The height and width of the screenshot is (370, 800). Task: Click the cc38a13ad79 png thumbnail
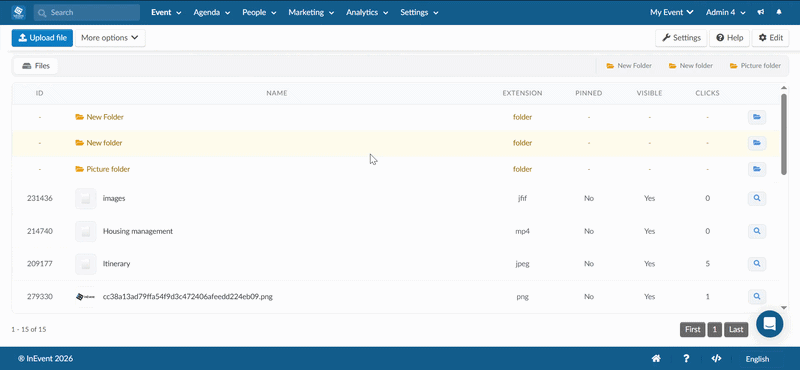(86, 297)
